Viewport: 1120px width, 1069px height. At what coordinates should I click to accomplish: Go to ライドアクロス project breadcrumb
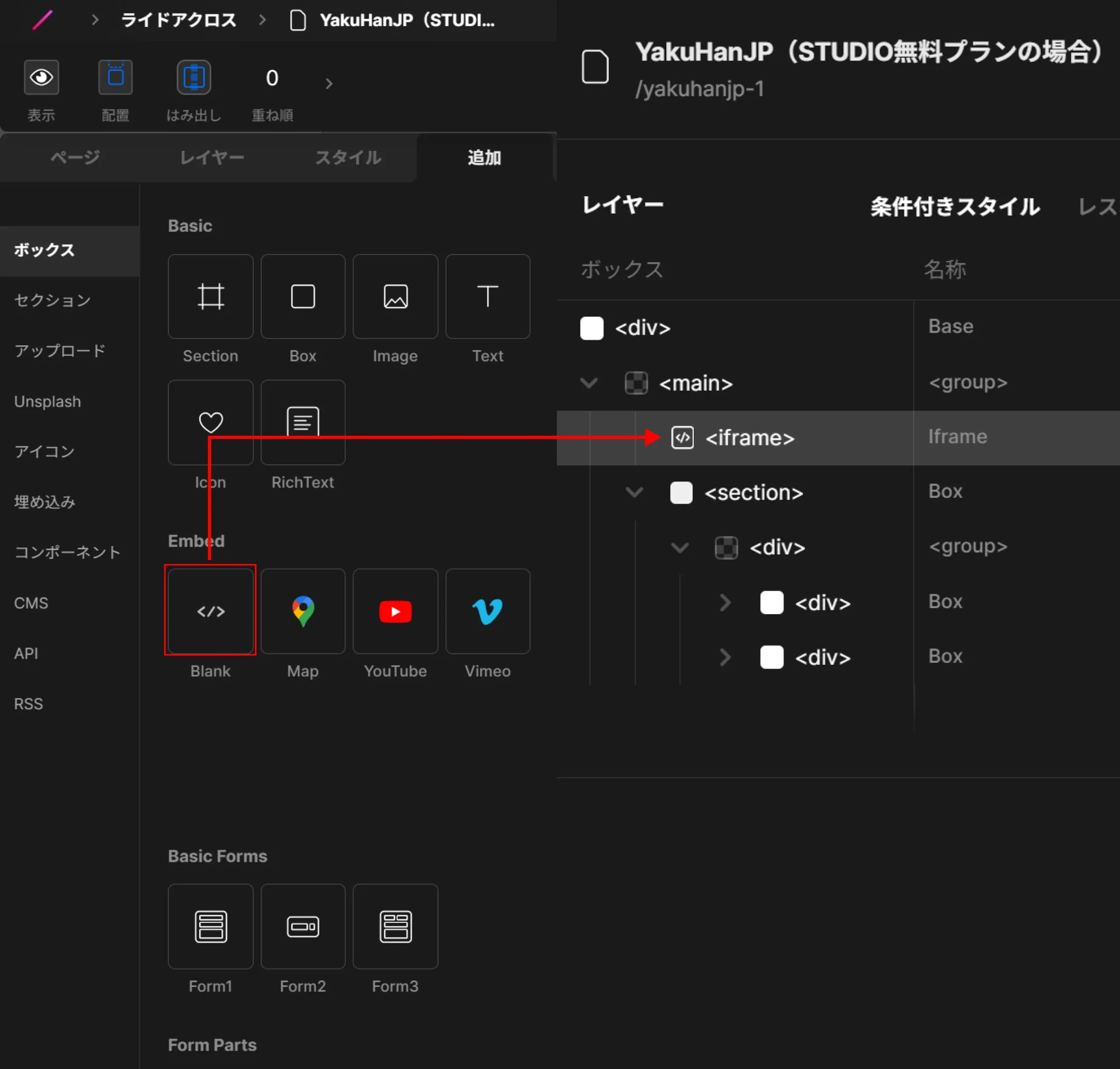click(x=178, y=21)
